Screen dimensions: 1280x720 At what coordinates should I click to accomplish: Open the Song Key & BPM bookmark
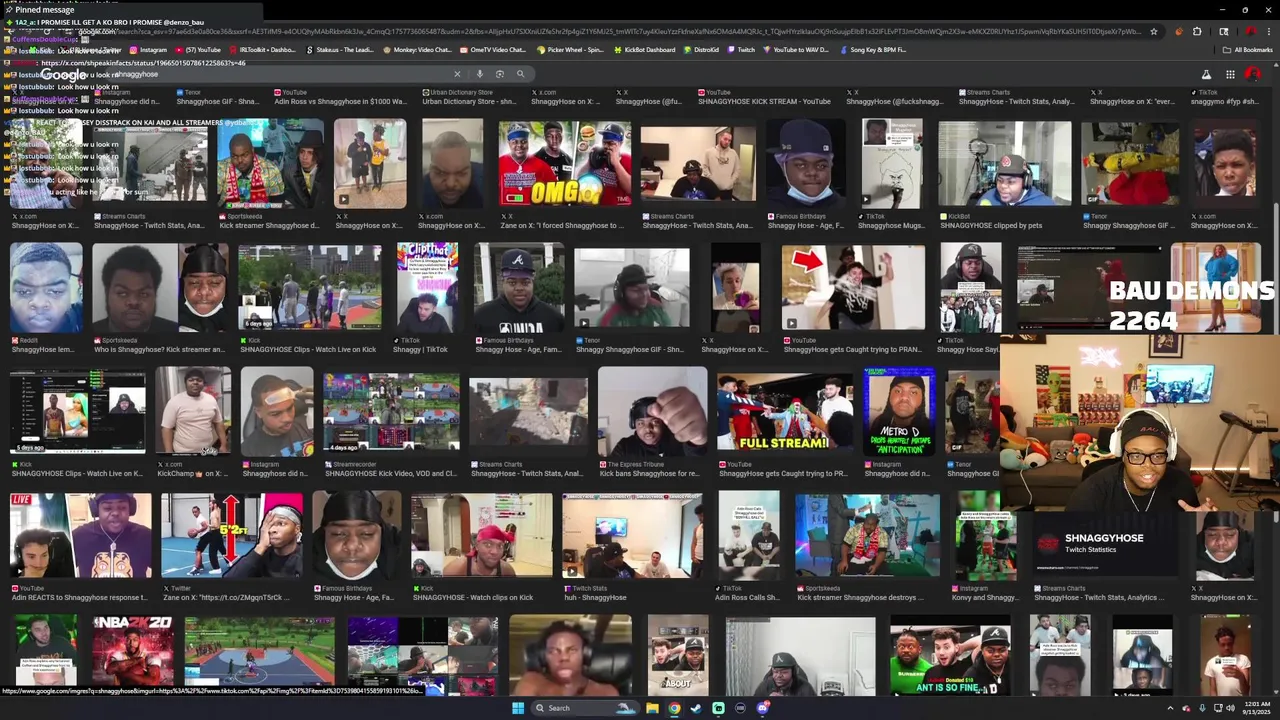point(872,49)
